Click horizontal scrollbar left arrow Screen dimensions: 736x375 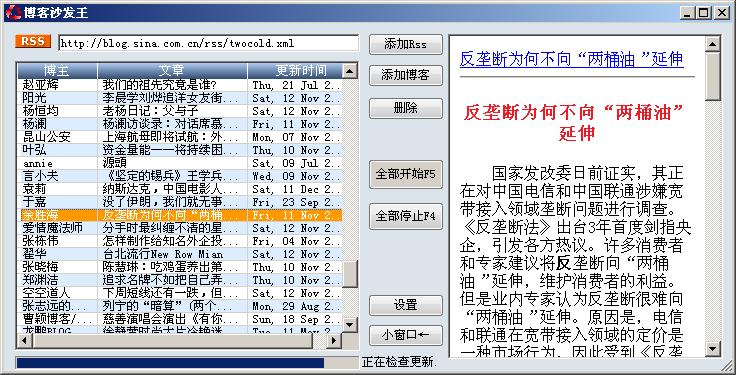tap(24, 340)
